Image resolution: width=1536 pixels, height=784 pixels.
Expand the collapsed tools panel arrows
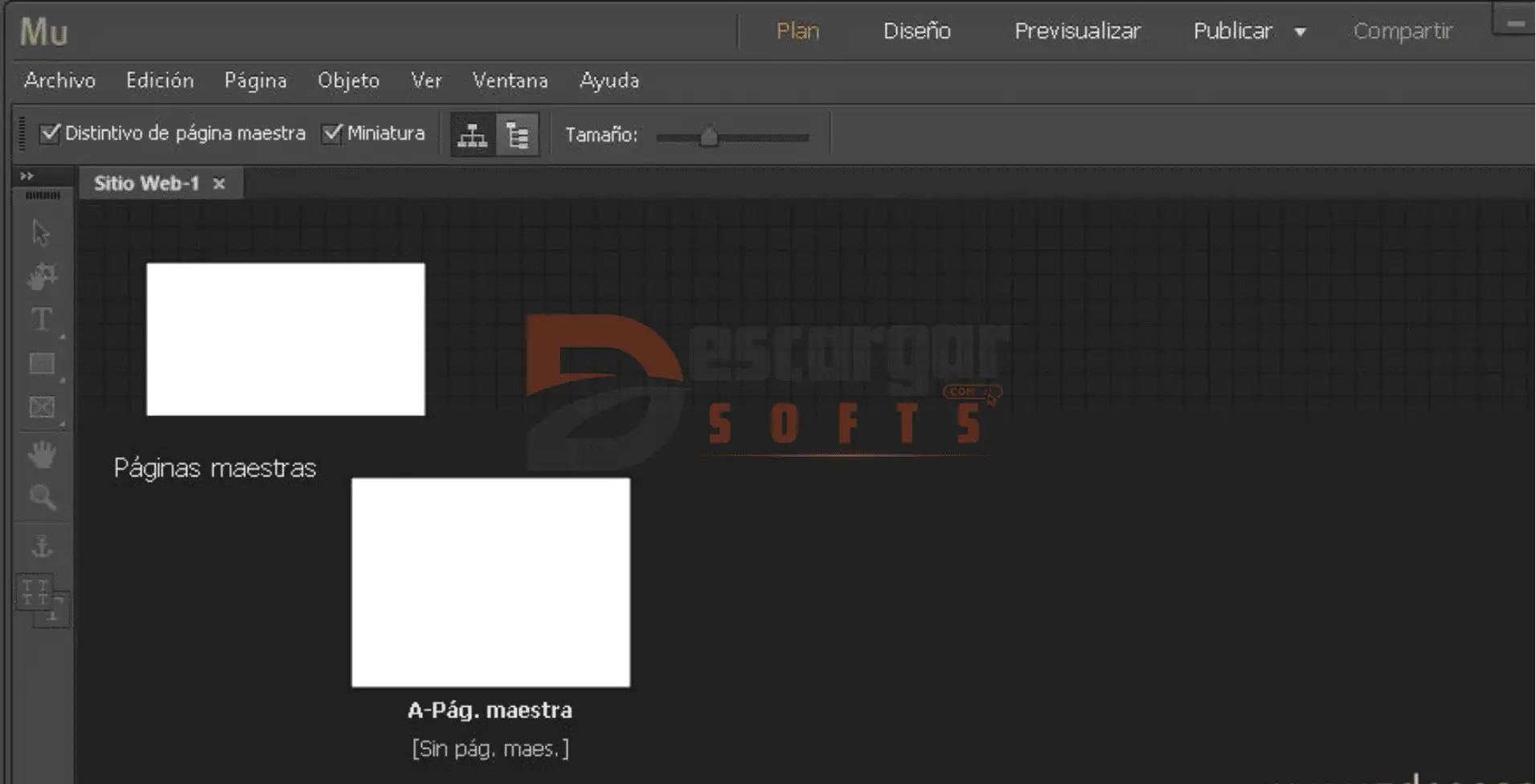coord(27,176)
